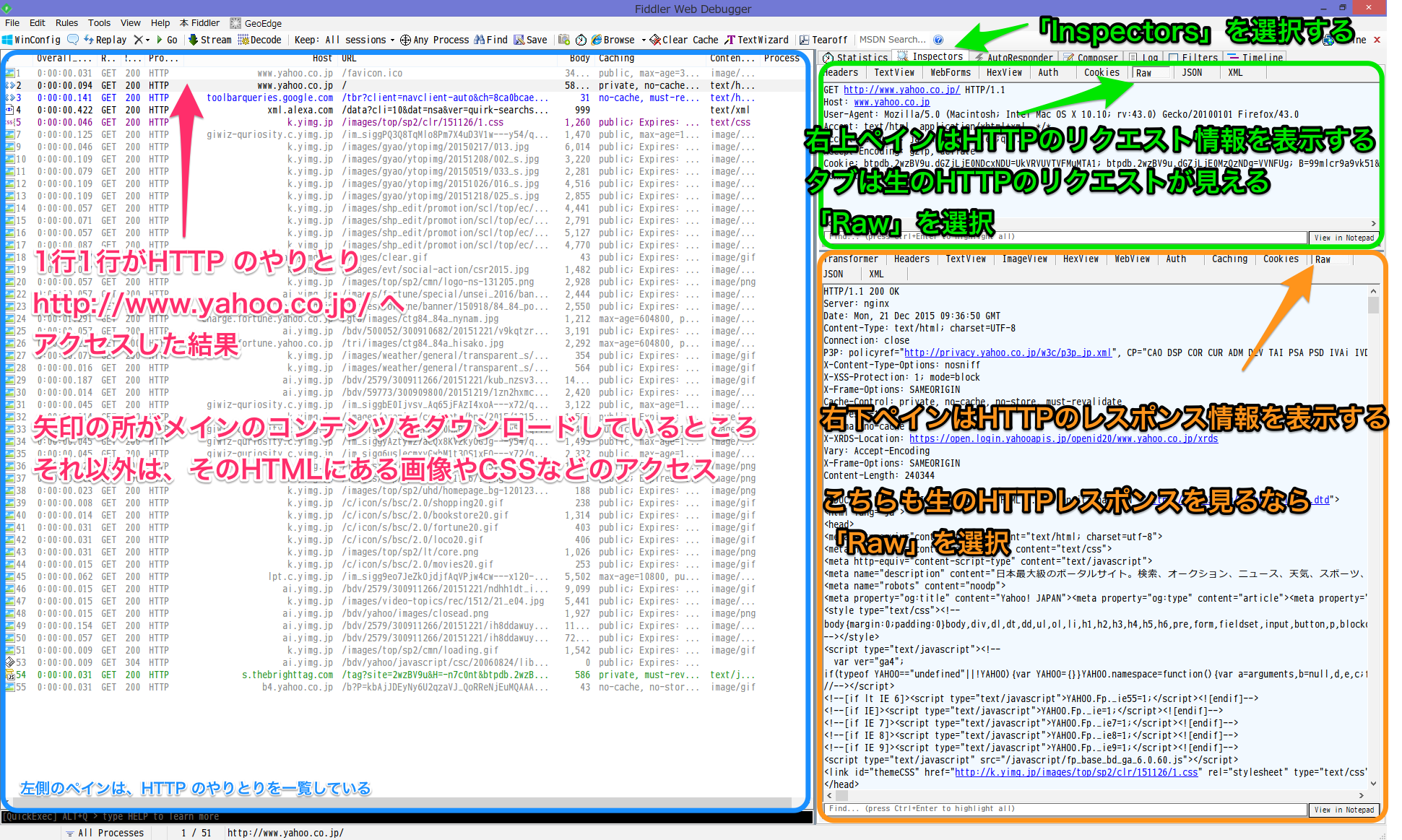Screen dimensions: 1402x840
Task: Select request Raw inspector tab
Action: coord(1143,73)
